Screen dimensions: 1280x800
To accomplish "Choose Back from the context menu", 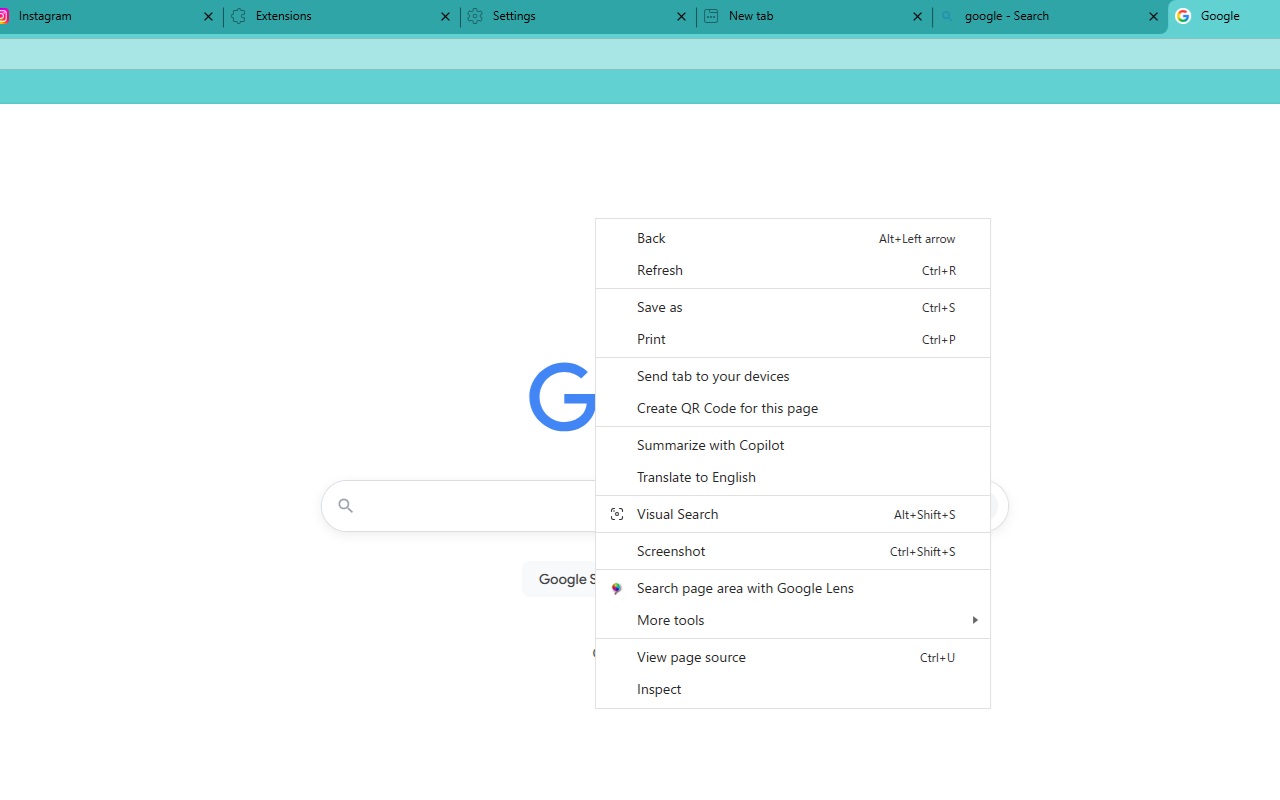I will click(793, 238).
